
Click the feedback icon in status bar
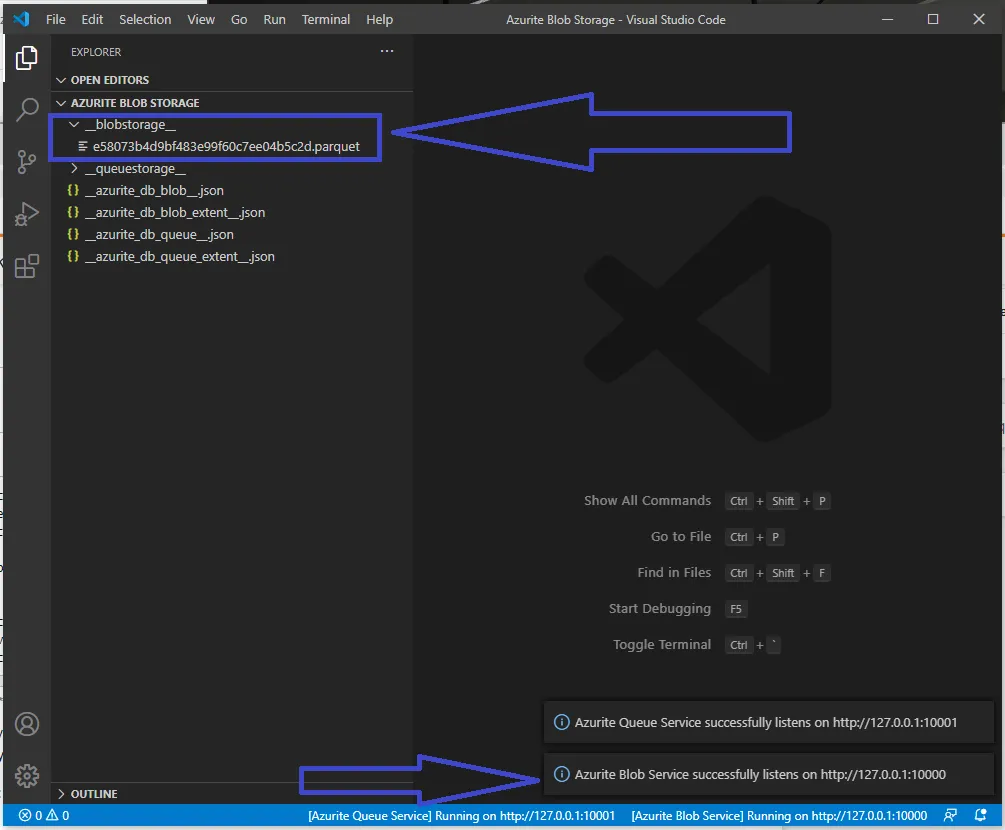pos(950,815)
